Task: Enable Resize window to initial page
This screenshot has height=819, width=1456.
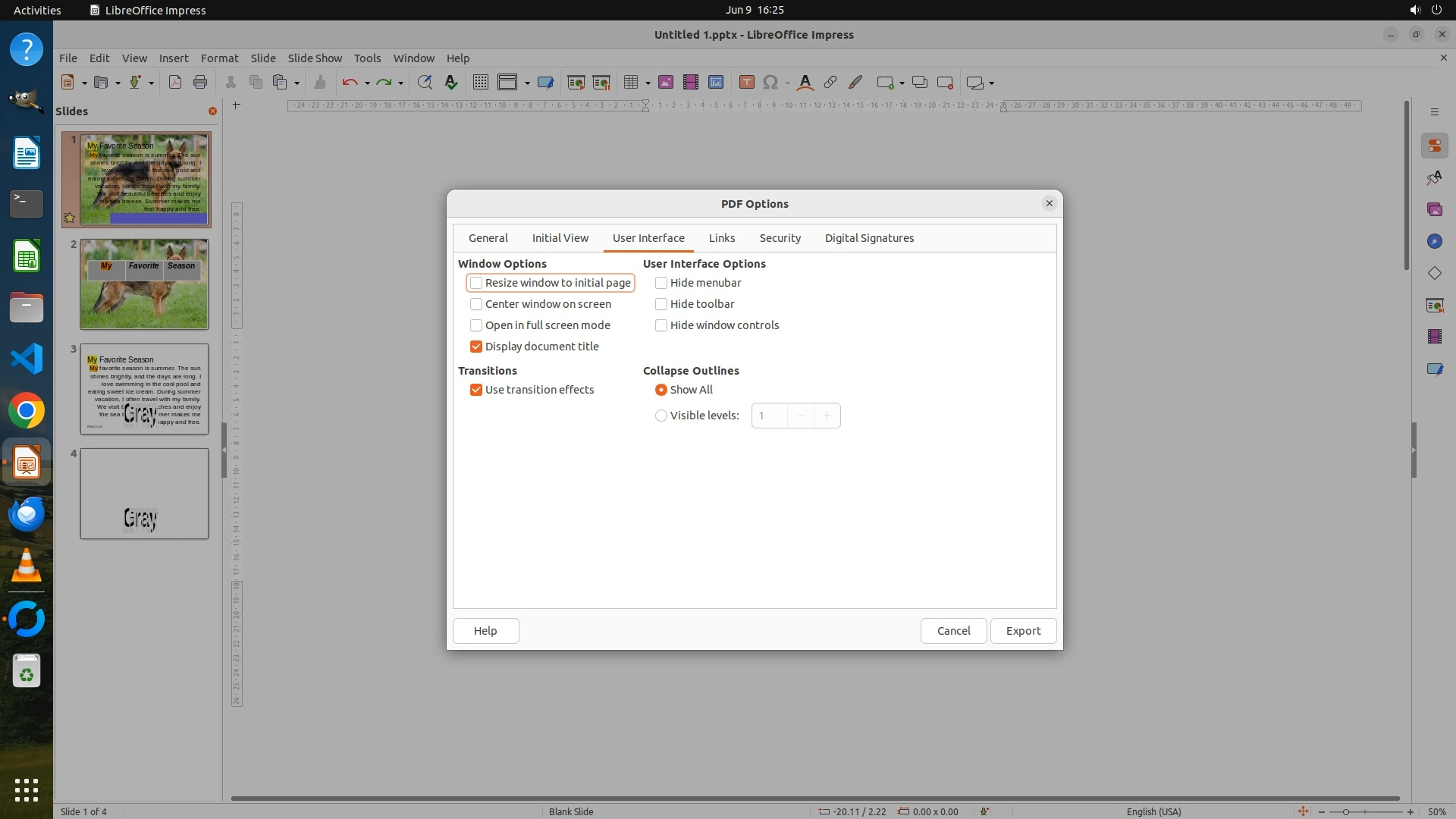Action: coord(476,283)
